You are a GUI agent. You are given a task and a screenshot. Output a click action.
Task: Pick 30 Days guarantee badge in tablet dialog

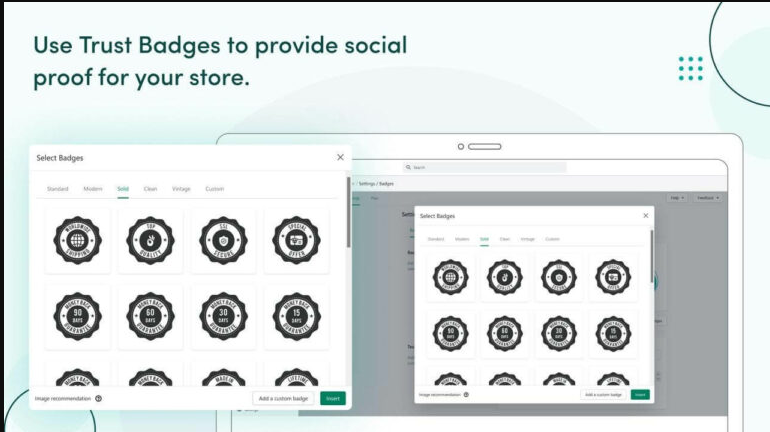pyautogui.click(x=559, y=334)
